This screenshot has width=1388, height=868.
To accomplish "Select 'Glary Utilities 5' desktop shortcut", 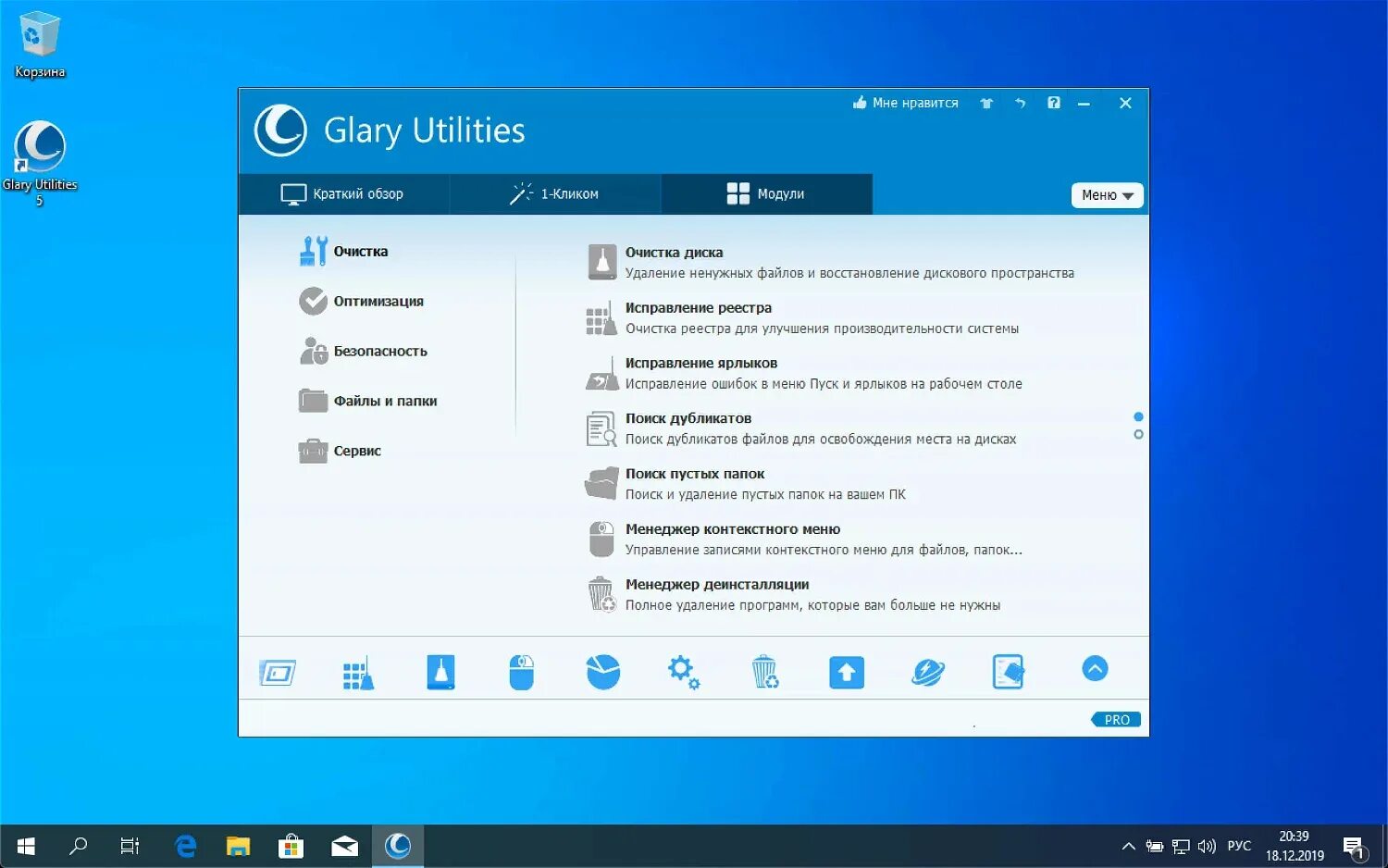I will 39,163.
